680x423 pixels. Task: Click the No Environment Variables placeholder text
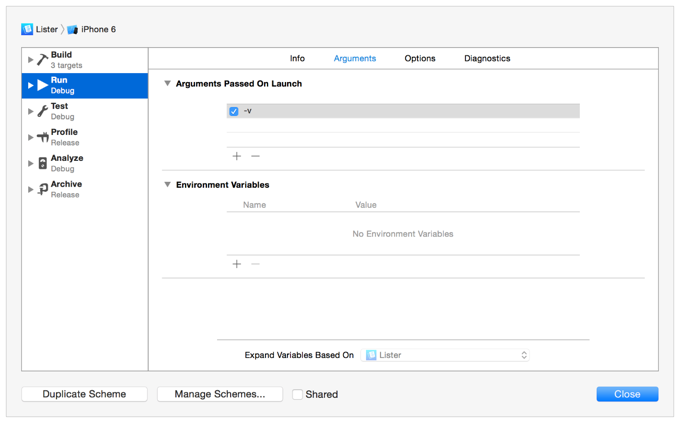pos(403,234)
